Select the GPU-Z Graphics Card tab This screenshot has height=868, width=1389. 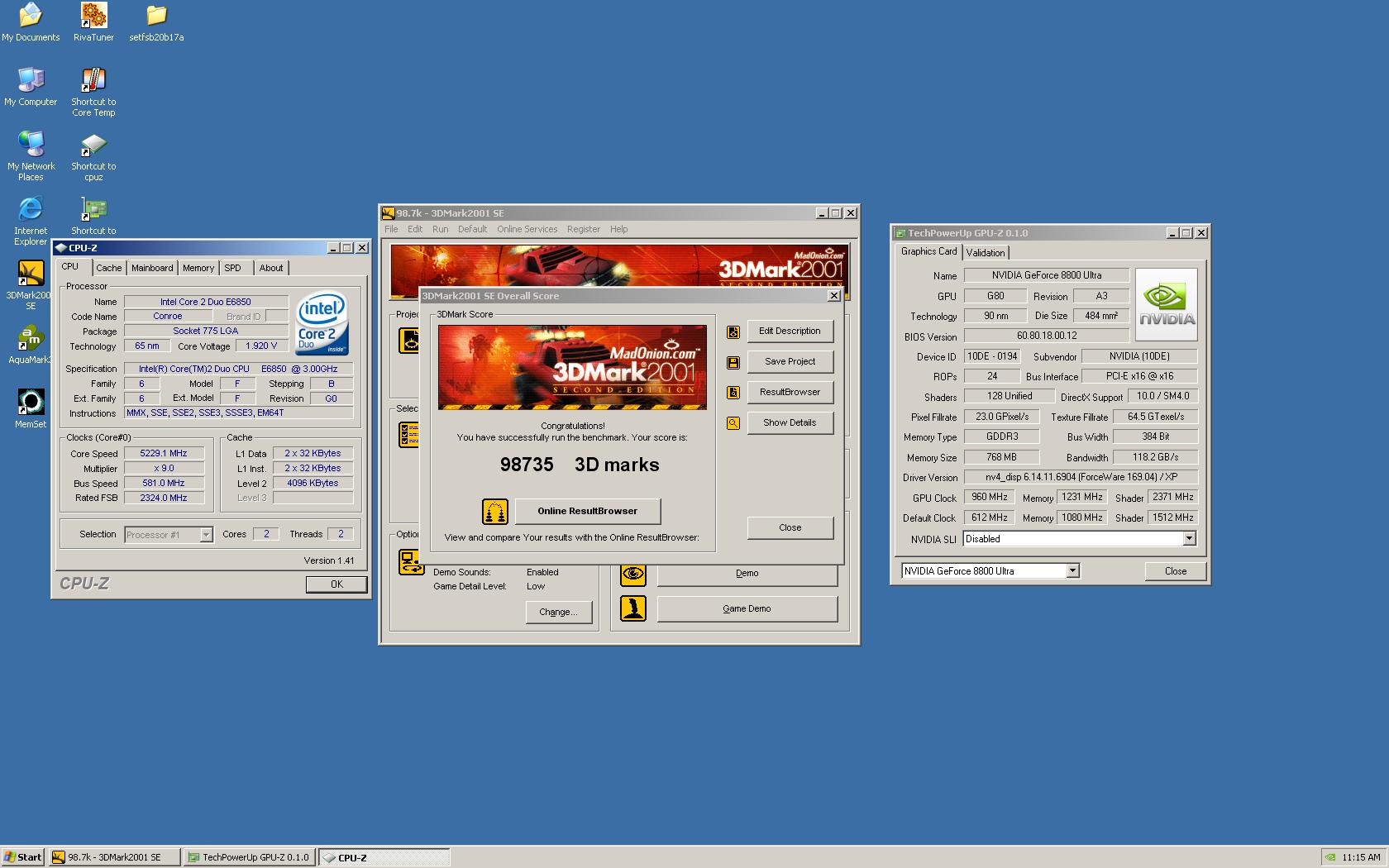point(928,251)
